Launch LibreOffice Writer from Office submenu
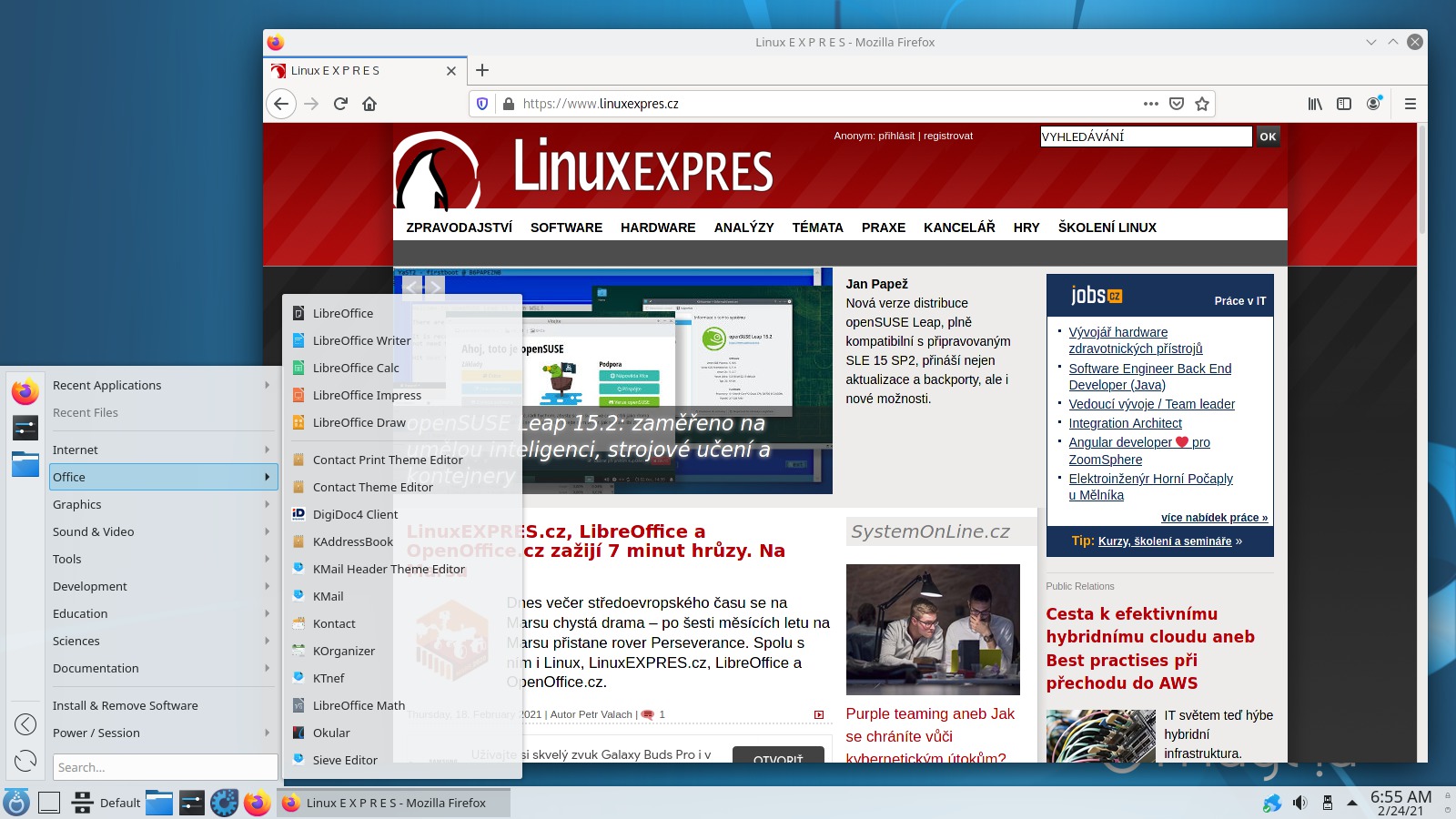 point(402,340)
